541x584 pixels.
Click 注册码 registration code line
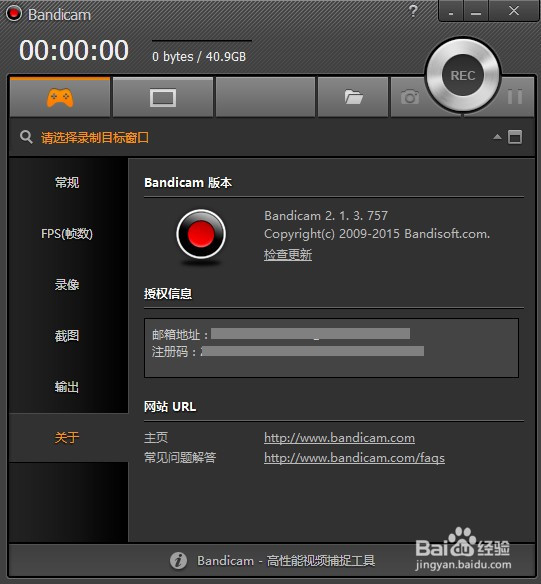coord(288,351)
